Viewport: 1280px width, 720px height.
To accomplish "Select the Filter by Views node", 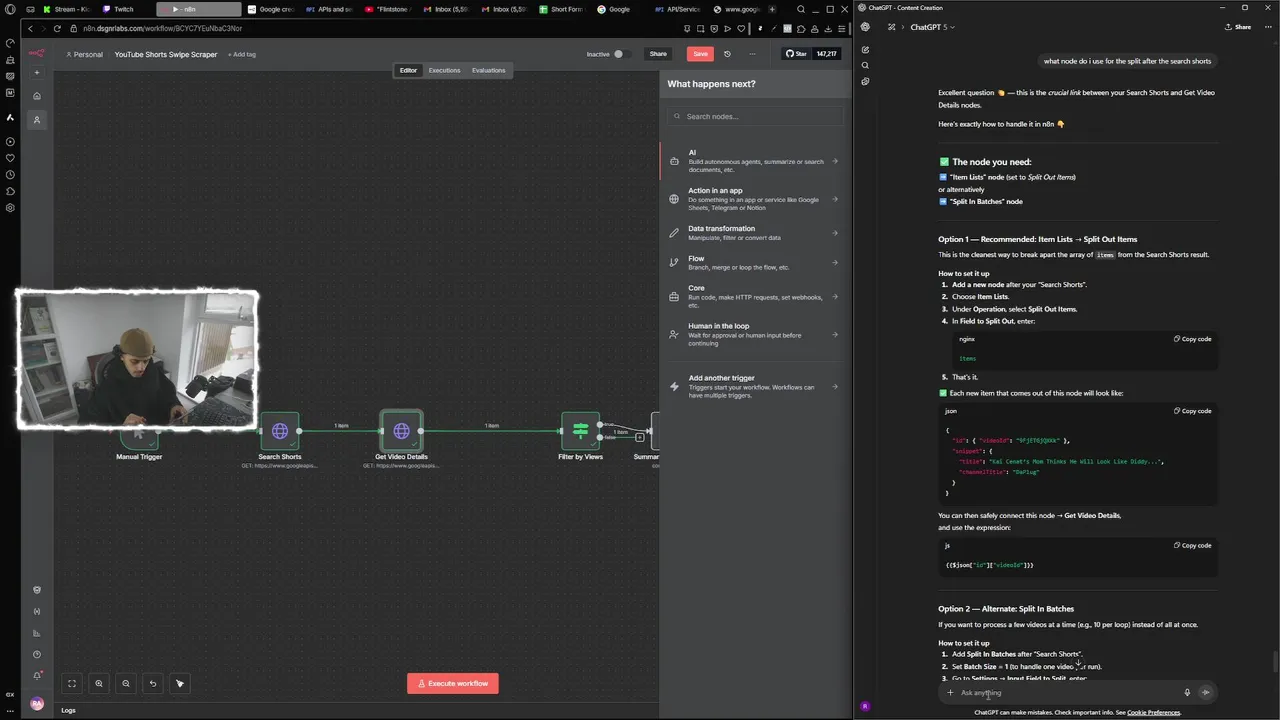I will pyautogui.click(x=580, y=431).
